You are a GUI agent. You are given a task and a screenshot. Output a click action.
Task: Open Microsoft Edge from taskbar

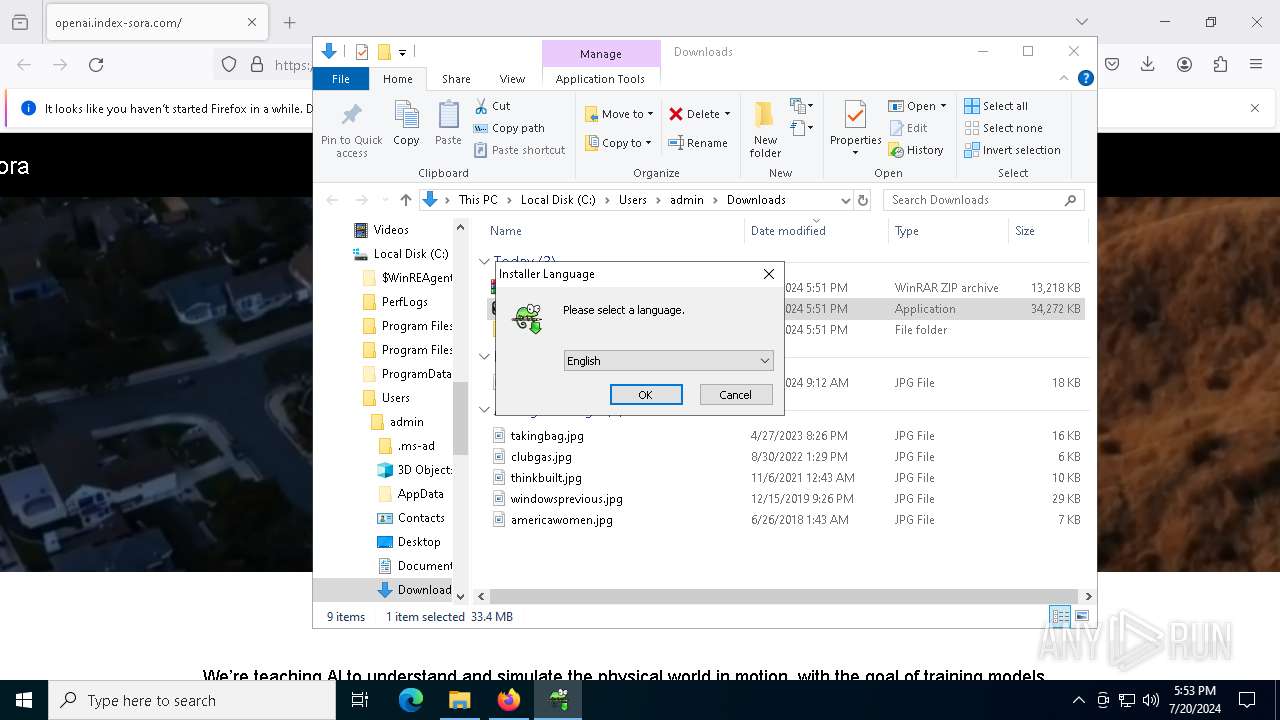pyautogui.click(x=411, y=700)
